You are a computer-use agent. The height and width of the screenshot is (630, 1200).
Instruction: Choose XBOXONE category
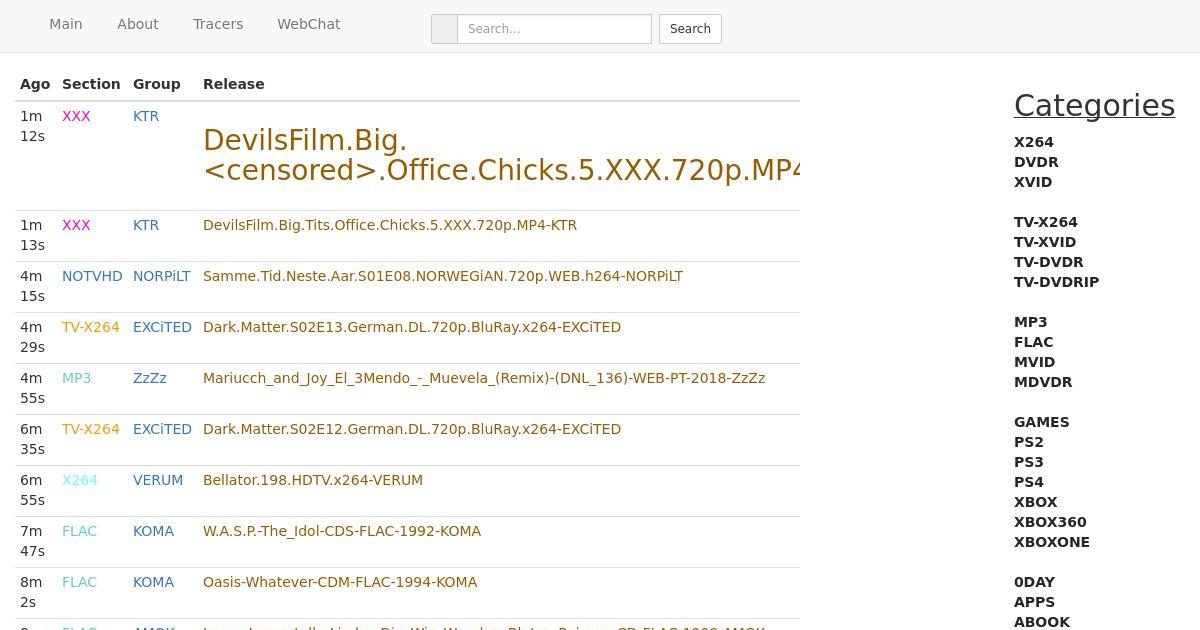[1052, 542]
